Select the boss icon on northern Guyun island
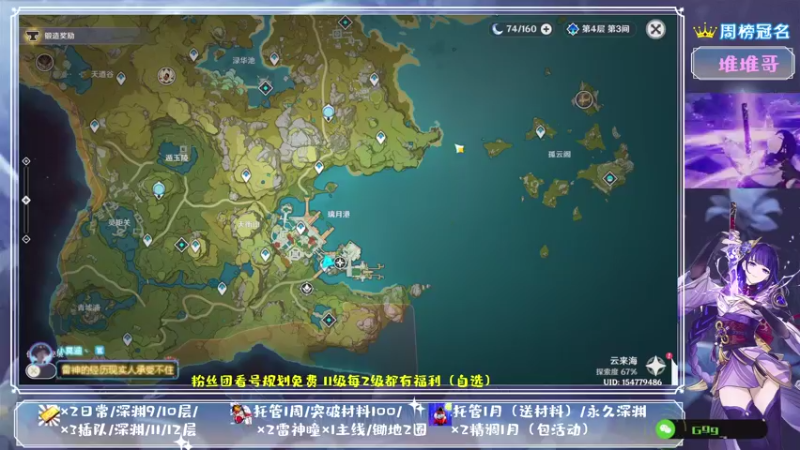Screen dimensions: 800x450 coord(584,99)
